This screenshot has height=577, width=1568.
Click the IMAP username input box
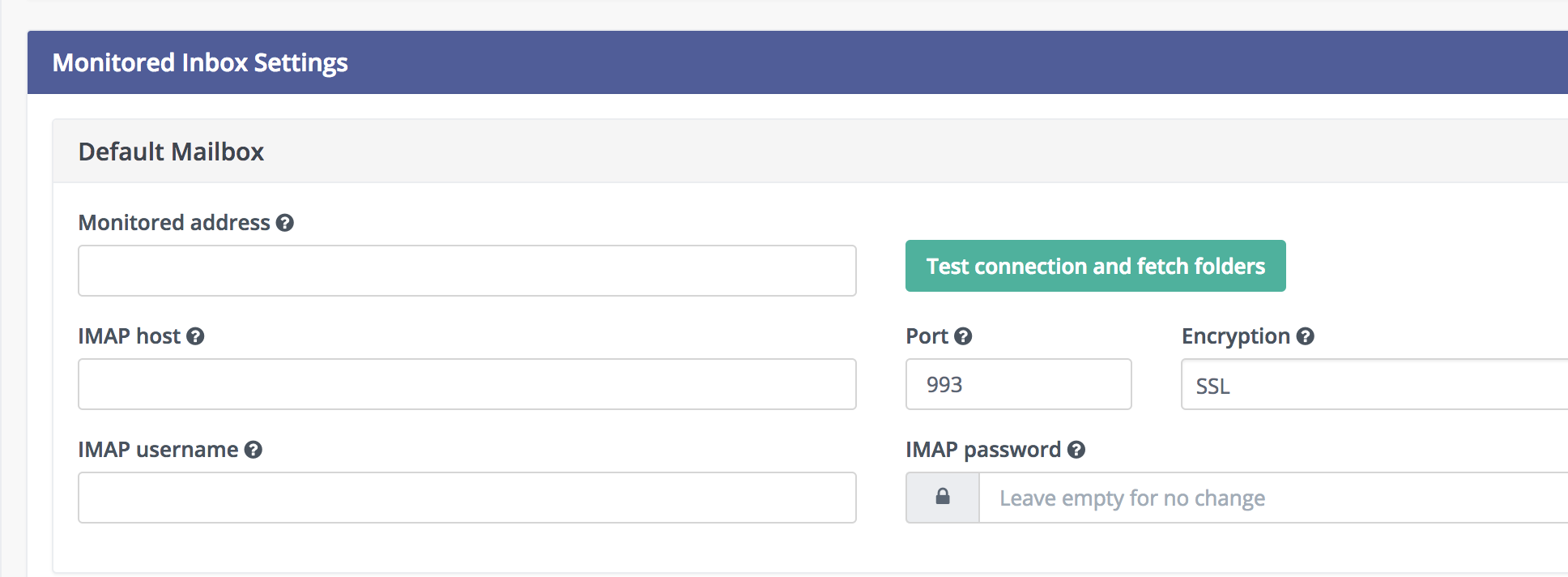click(x=467, y=498)
